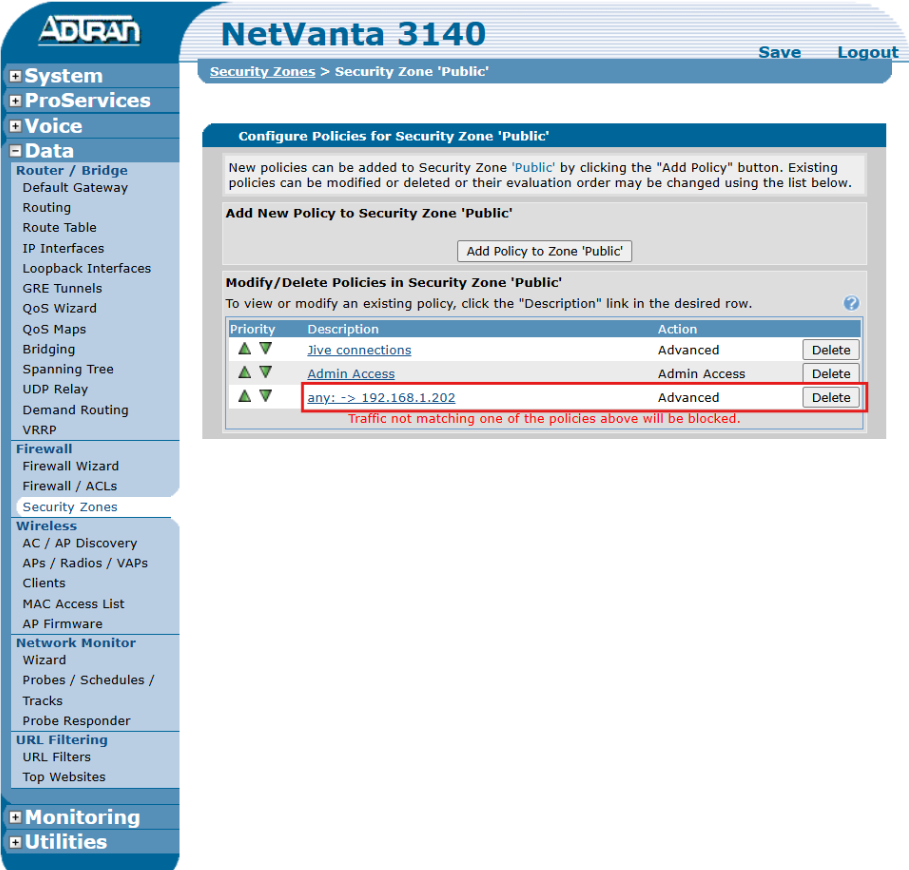This screenshot has height=870, width=909.
Task: Open IP Interfaces page
Action: coord(63,248)
